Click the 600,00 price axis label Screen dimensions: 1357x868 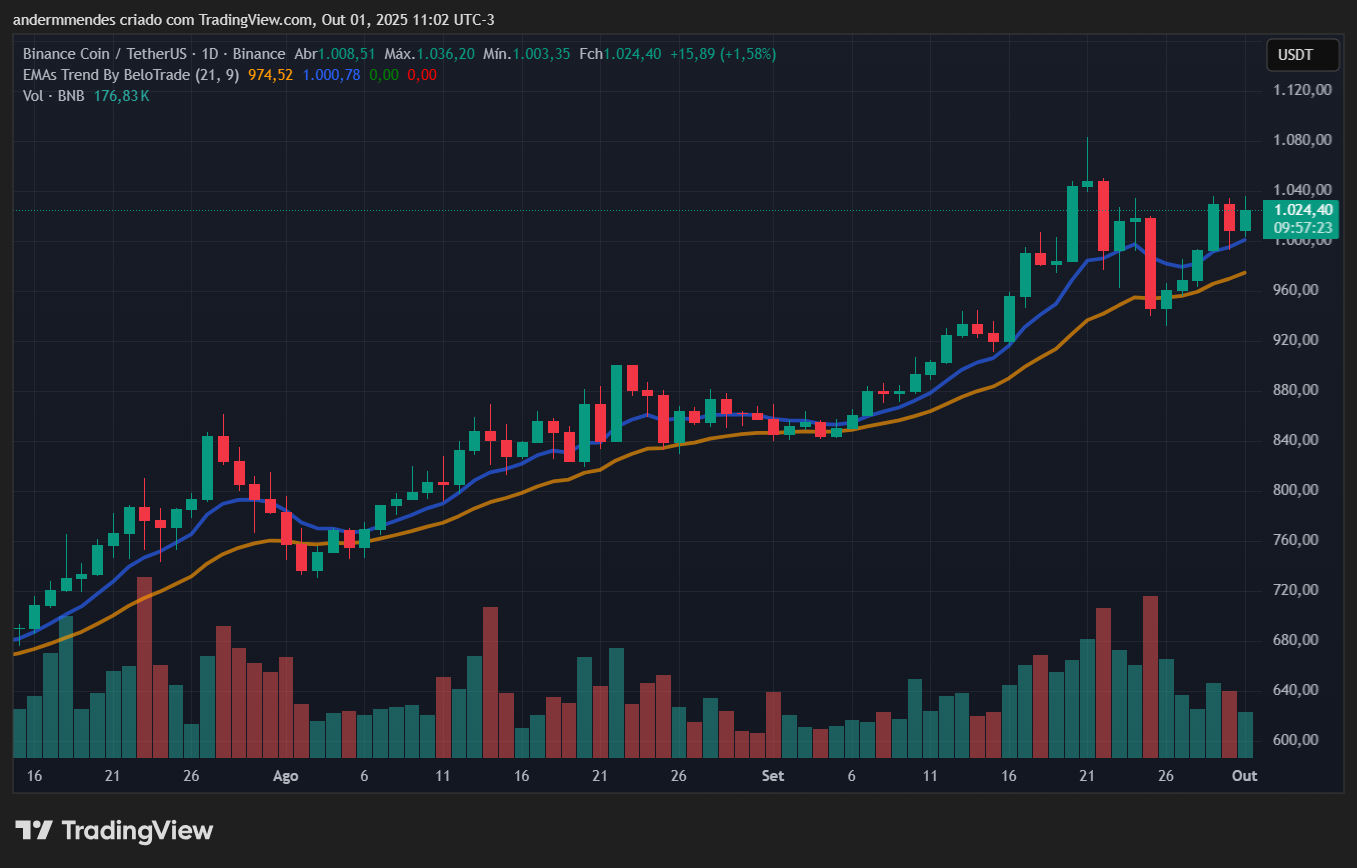(1301, 740)
